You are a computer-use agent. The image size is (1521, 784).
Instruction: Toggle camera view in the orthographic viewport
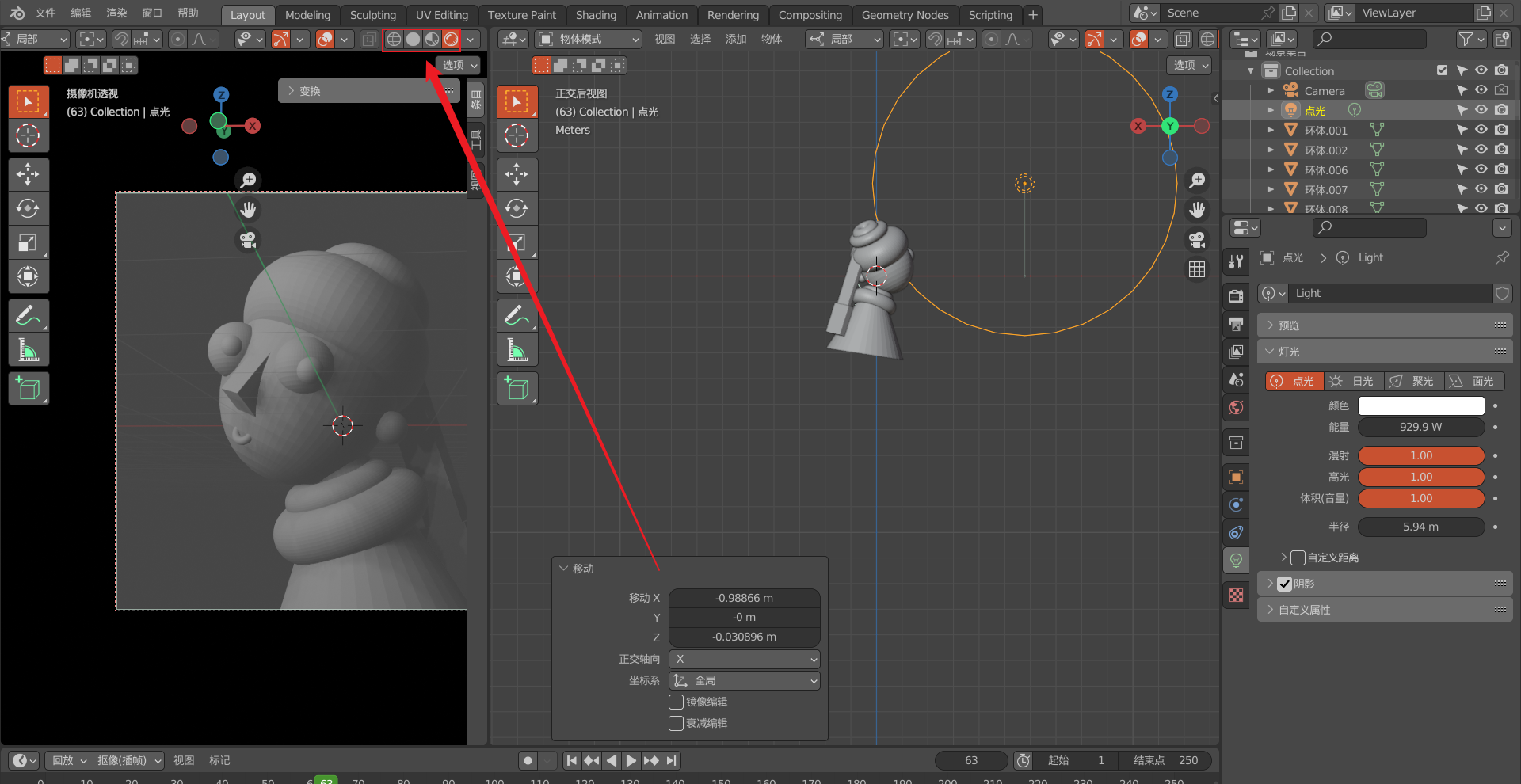(x=1197, y=239)
